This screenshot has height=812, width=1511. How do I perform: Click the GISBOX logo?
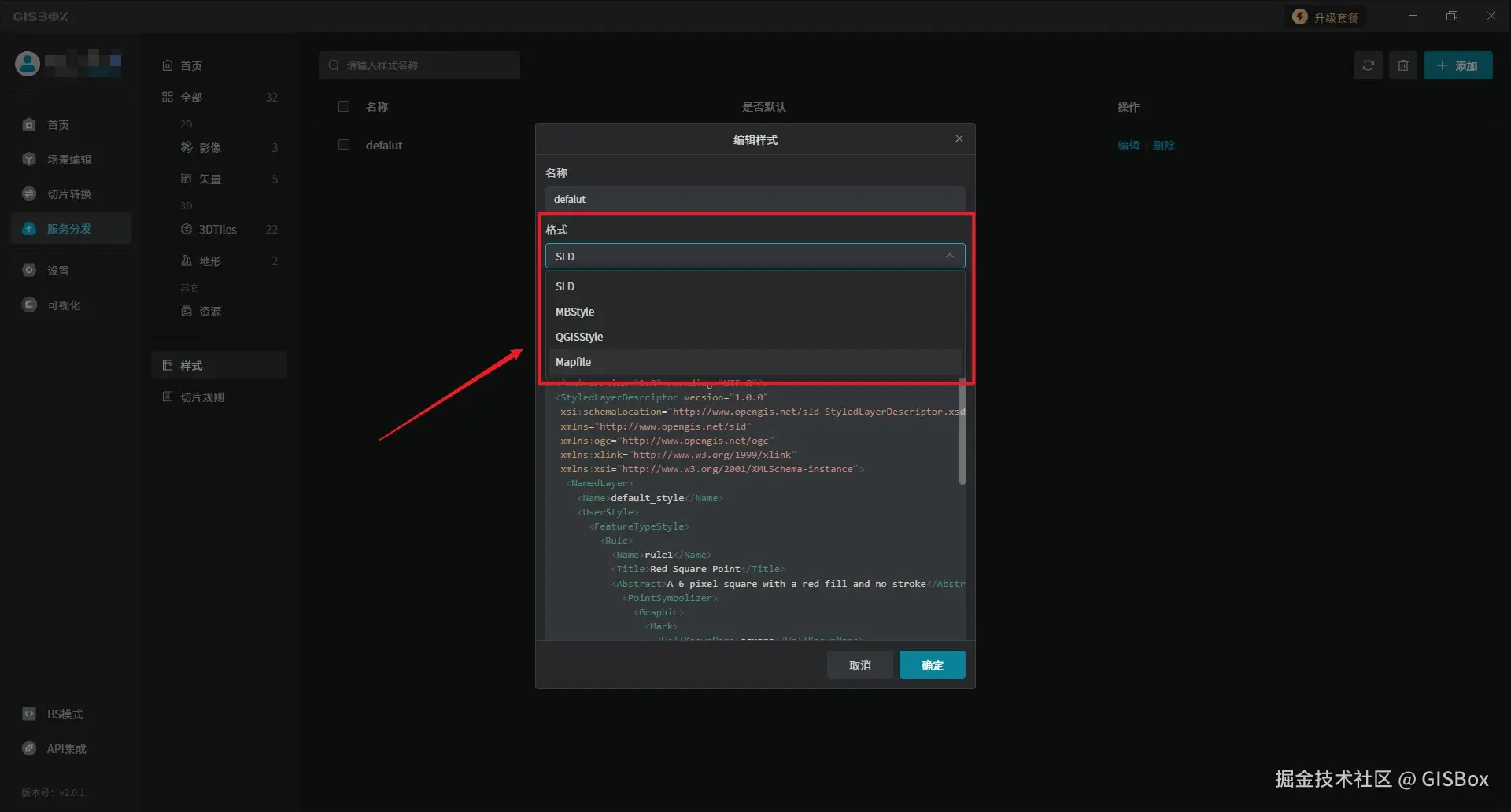click(x=41, y=17)
